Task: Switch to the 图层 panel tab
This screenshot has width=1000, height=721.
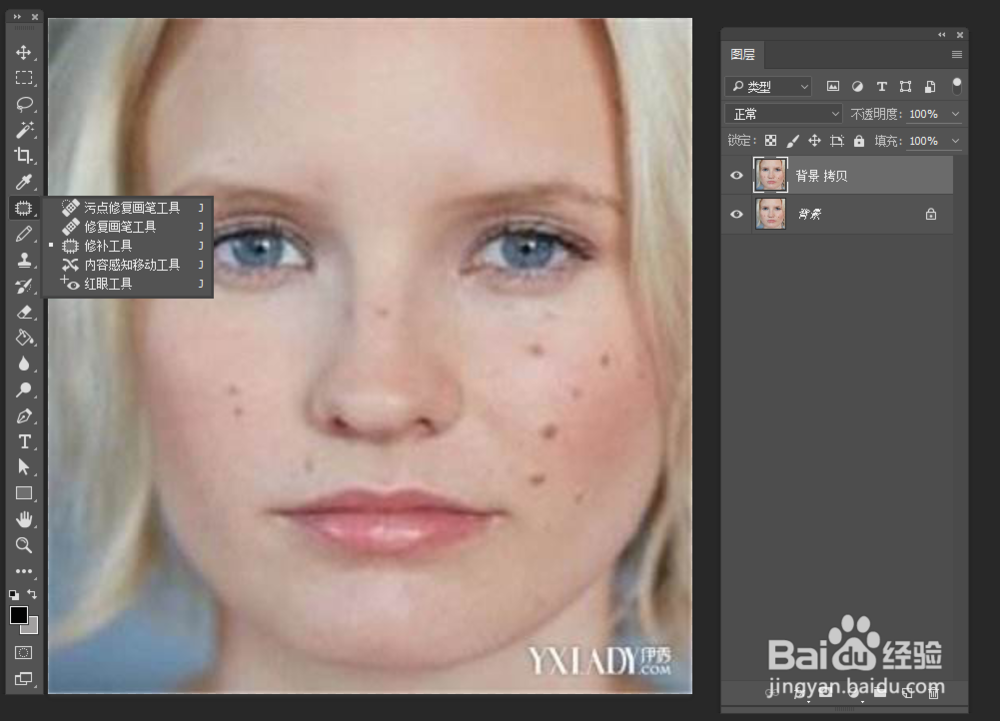Action: 742,55
